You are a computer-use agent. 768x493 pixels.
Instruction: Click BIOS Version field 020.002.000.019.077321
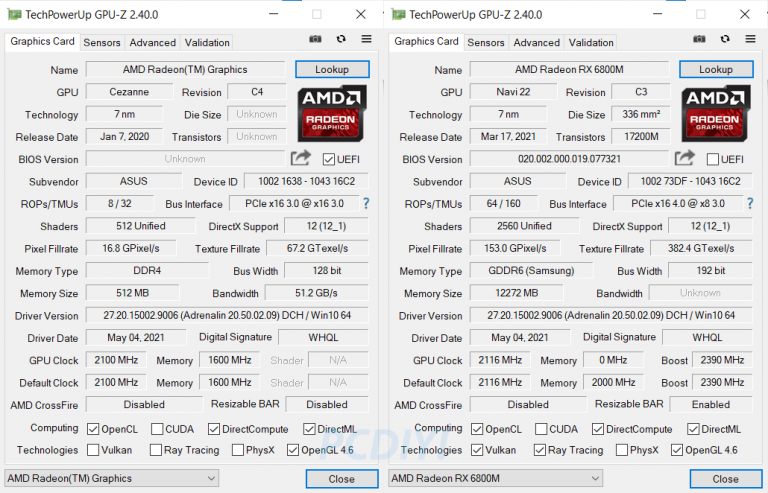[x=569, y=159]
